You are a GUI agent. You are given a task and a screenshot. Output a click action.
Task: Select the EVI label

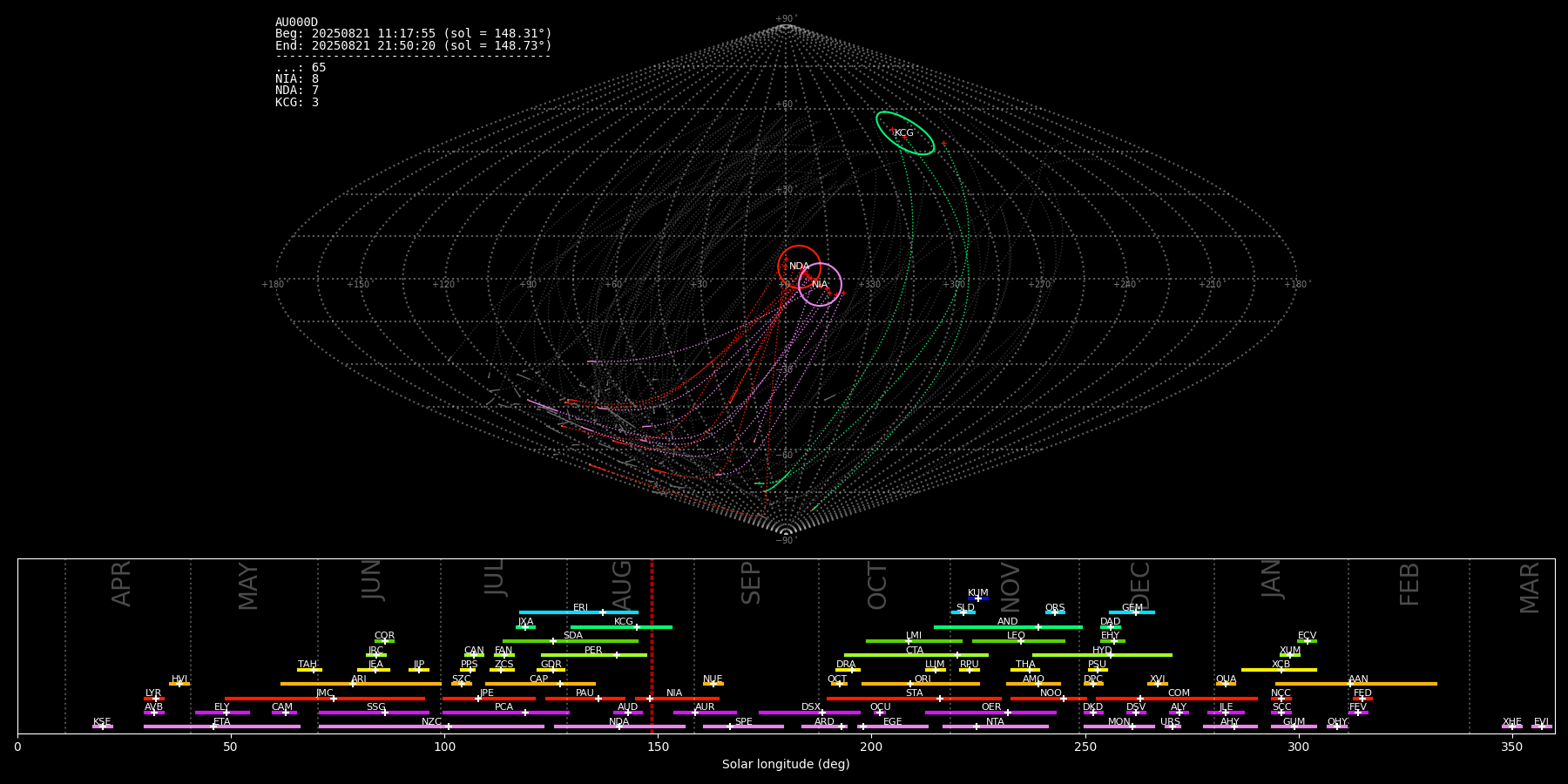[x=1541, y=722]
